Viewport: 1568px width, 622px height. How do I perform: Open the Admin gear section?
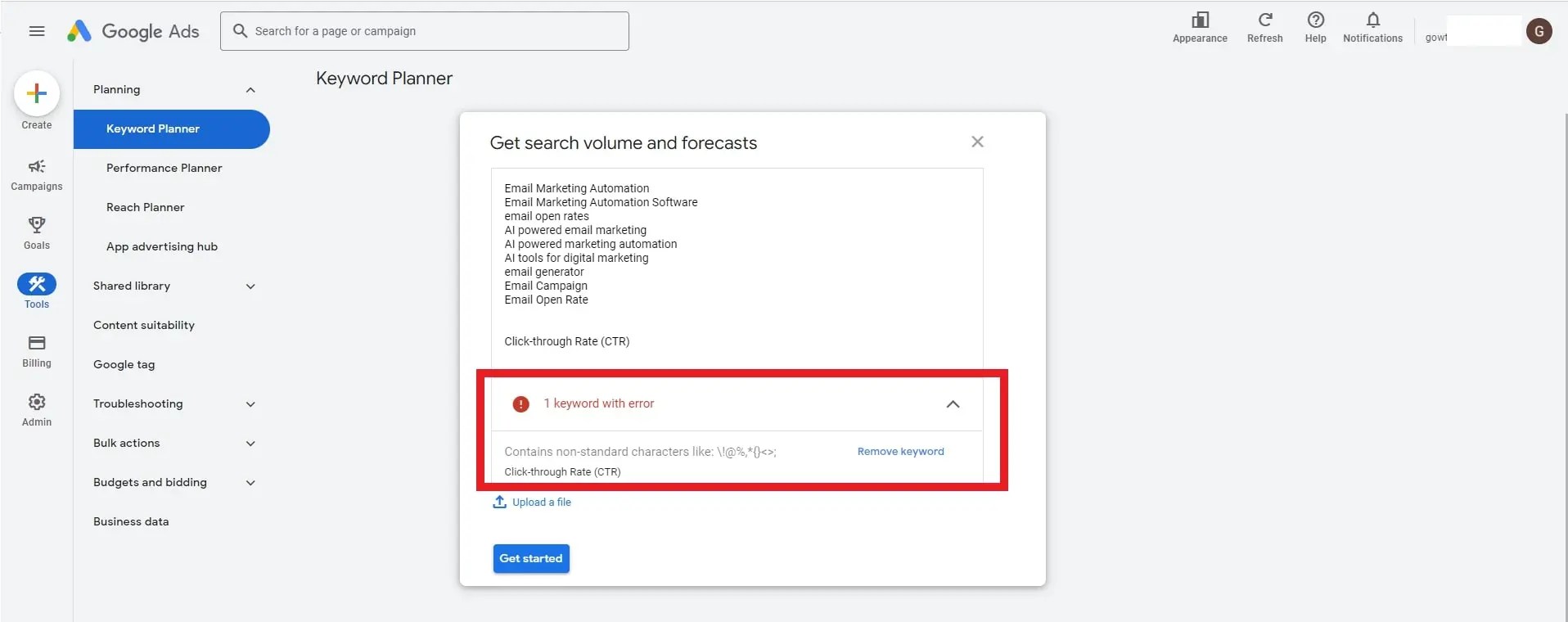(x=37, y=410)
